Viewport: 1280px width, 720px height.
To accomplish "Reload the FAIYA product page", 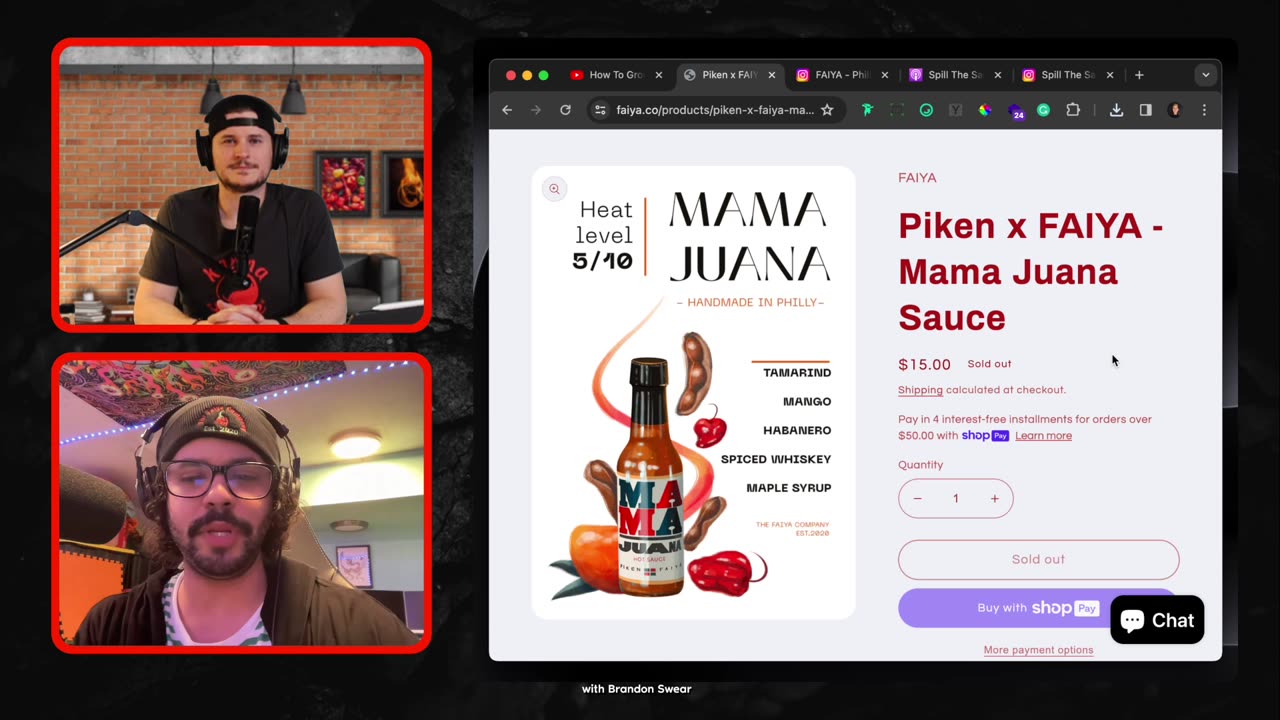I will (x=565, y=110).
